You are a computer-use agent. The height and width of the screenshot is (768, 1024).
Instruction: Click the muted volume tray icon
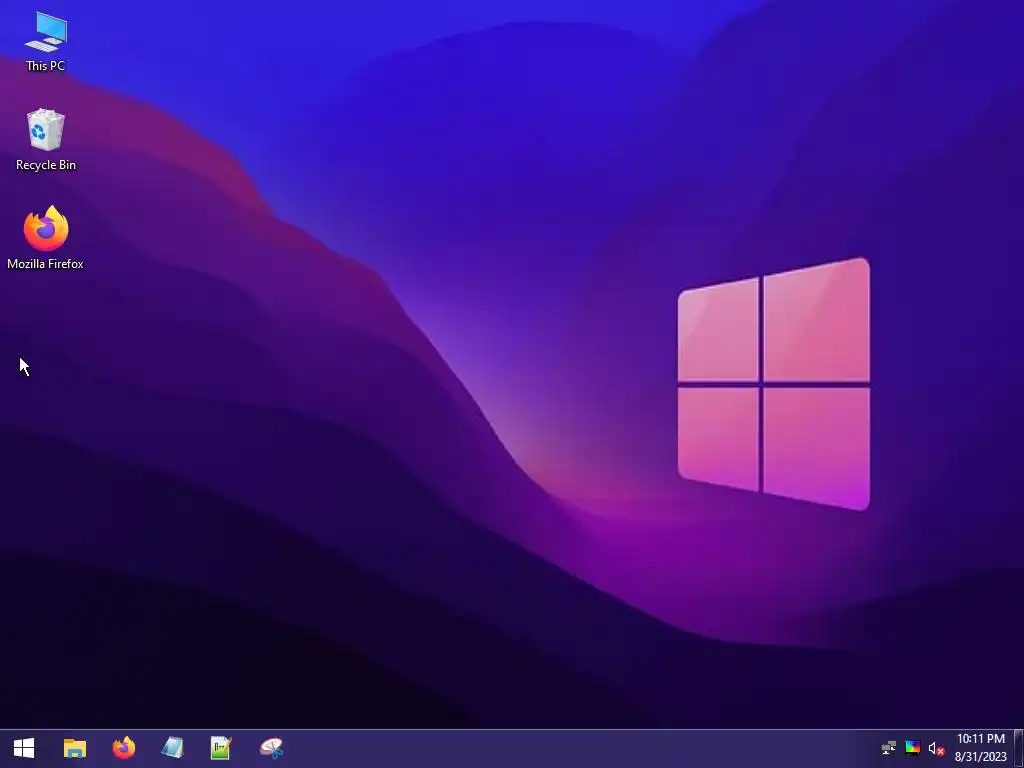(936, 748)
